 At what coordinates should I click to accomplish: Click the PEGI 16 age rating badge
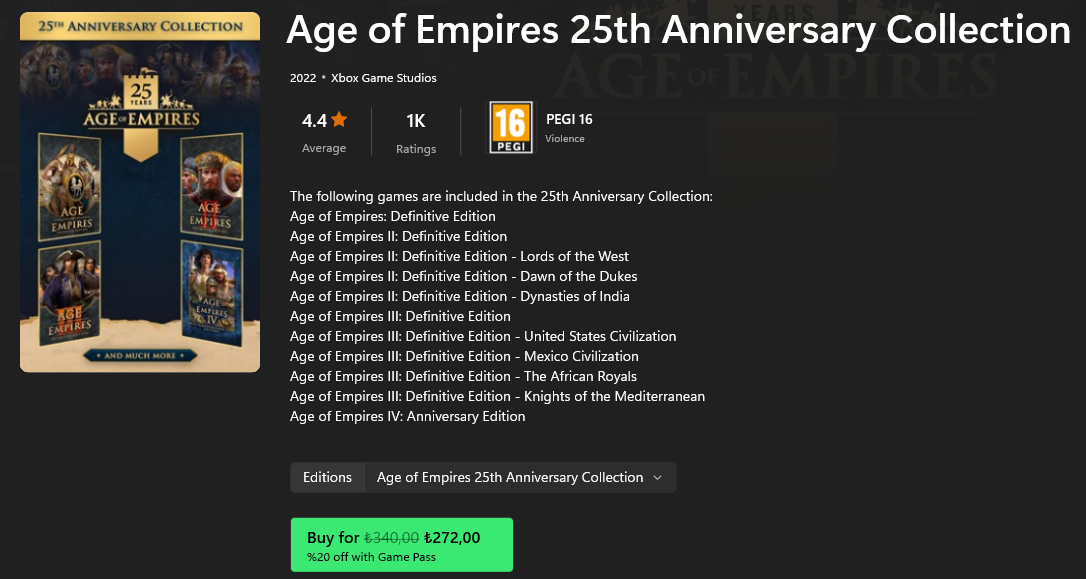coord(510,128)
